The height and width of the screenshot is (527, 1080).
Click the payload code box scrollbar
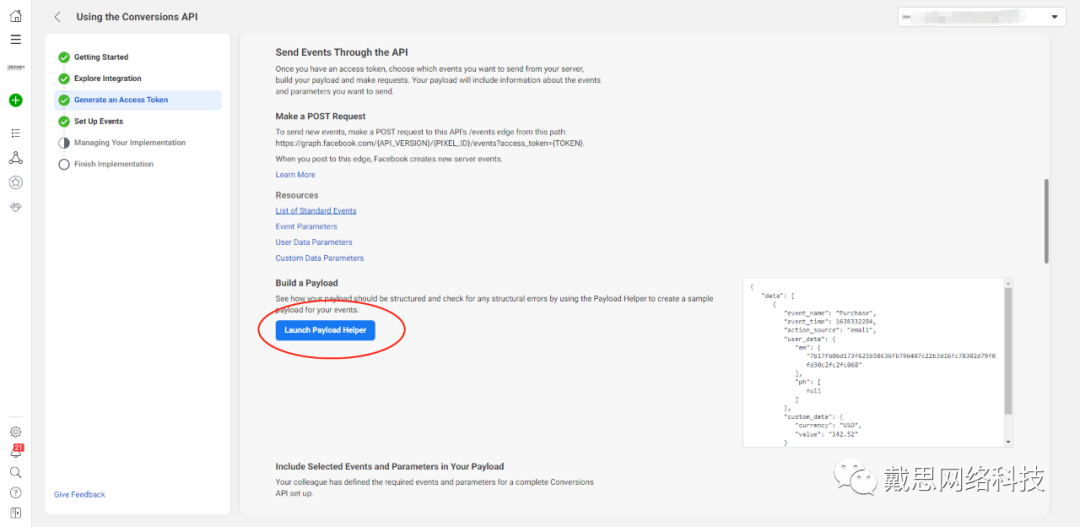click(x=1009, y=351)
